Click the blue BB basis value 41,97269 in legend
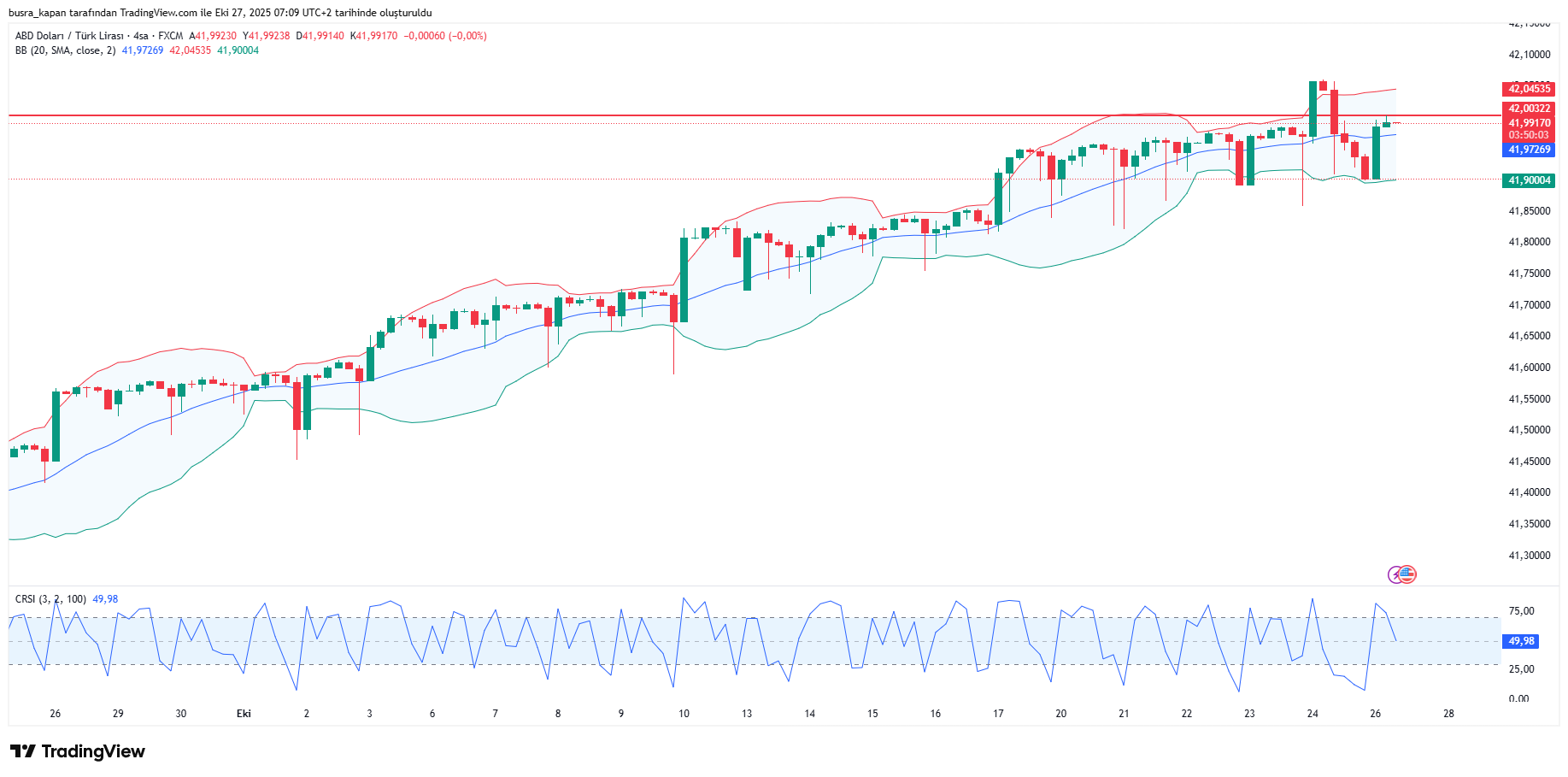 click(142, 50)
